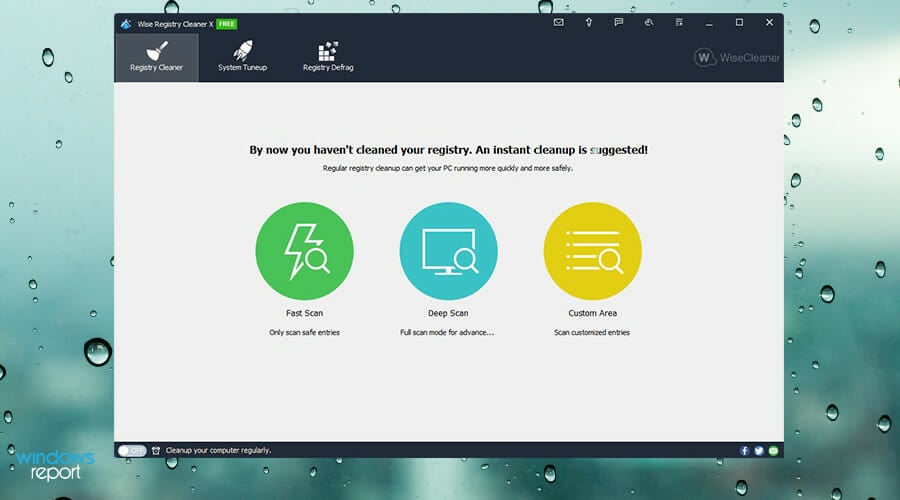Minimize the Wise Registry Cleaner window
Image resolution: width=900 pixels, height=500 pixels.
pos(709,22)
